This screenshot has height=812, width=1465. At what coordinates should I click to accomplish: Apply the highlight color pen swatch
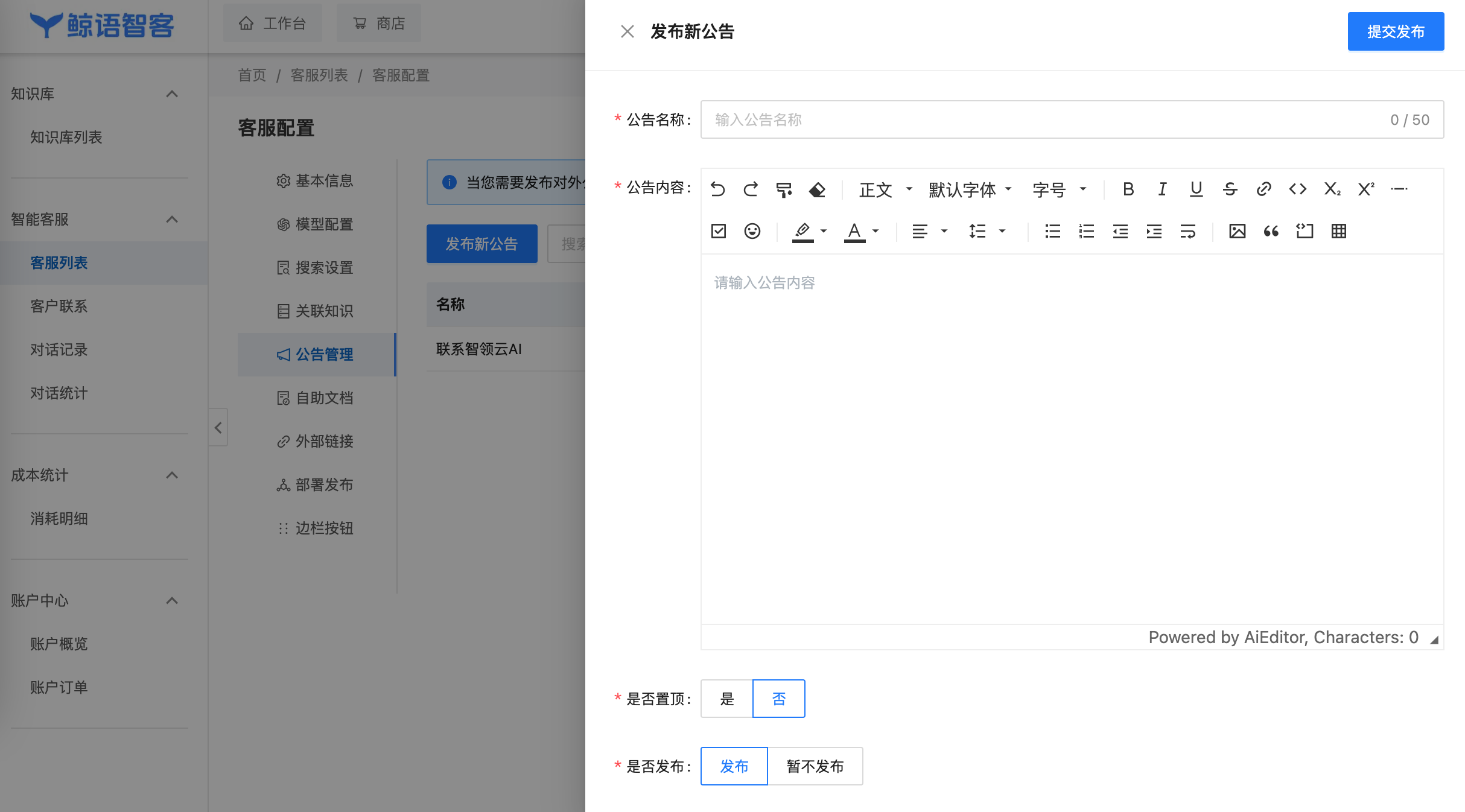tap(802, 231)
